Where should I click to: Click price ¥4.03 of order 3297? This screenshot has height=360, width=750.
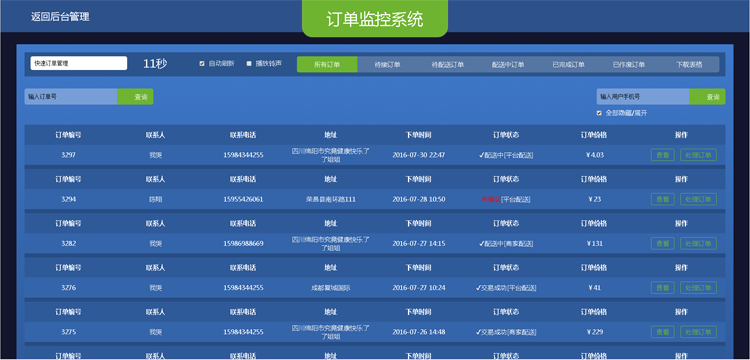point(595,155)
